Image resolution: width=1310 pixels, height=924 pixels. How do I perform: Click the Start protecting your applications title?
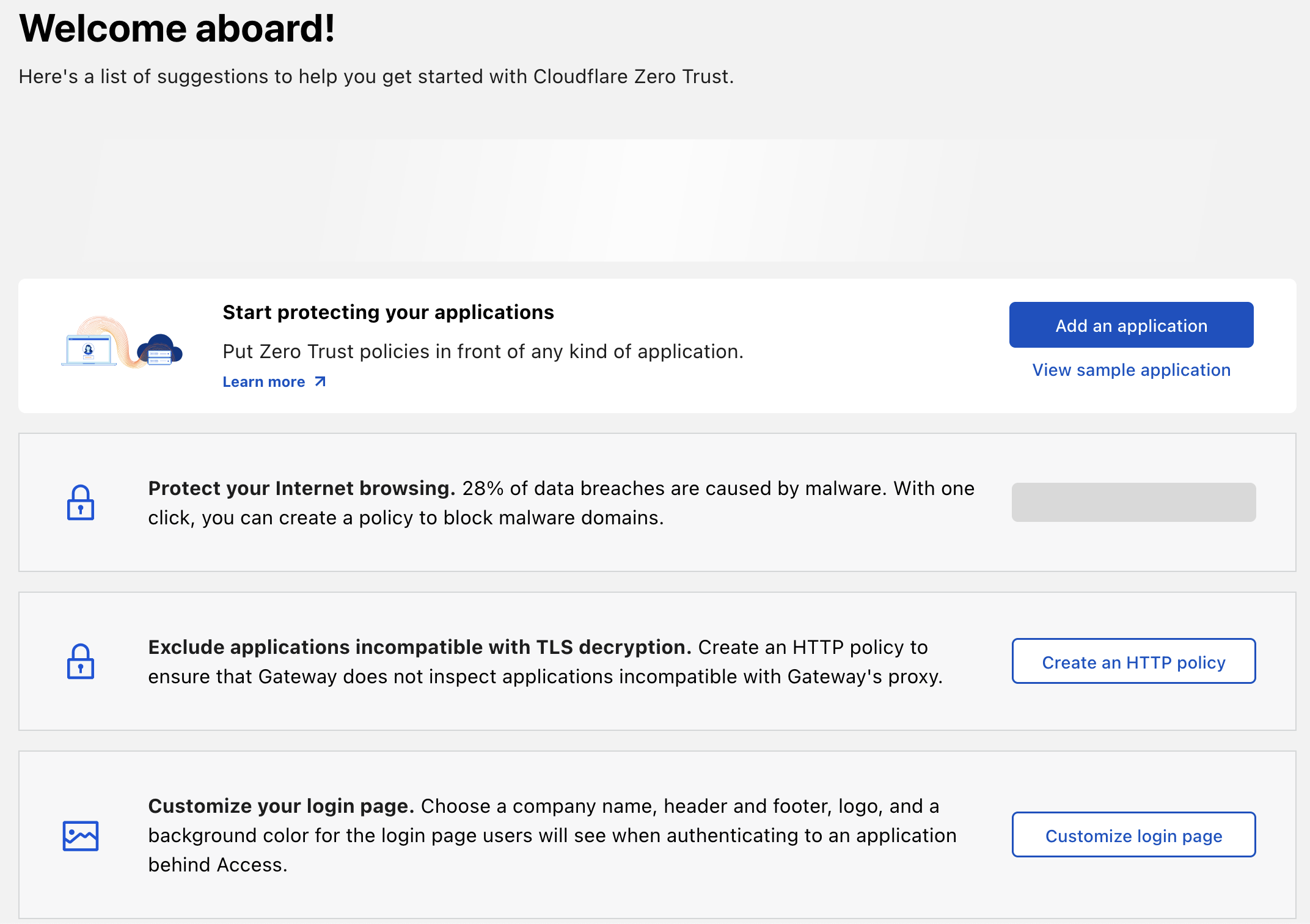pos(388,312)
